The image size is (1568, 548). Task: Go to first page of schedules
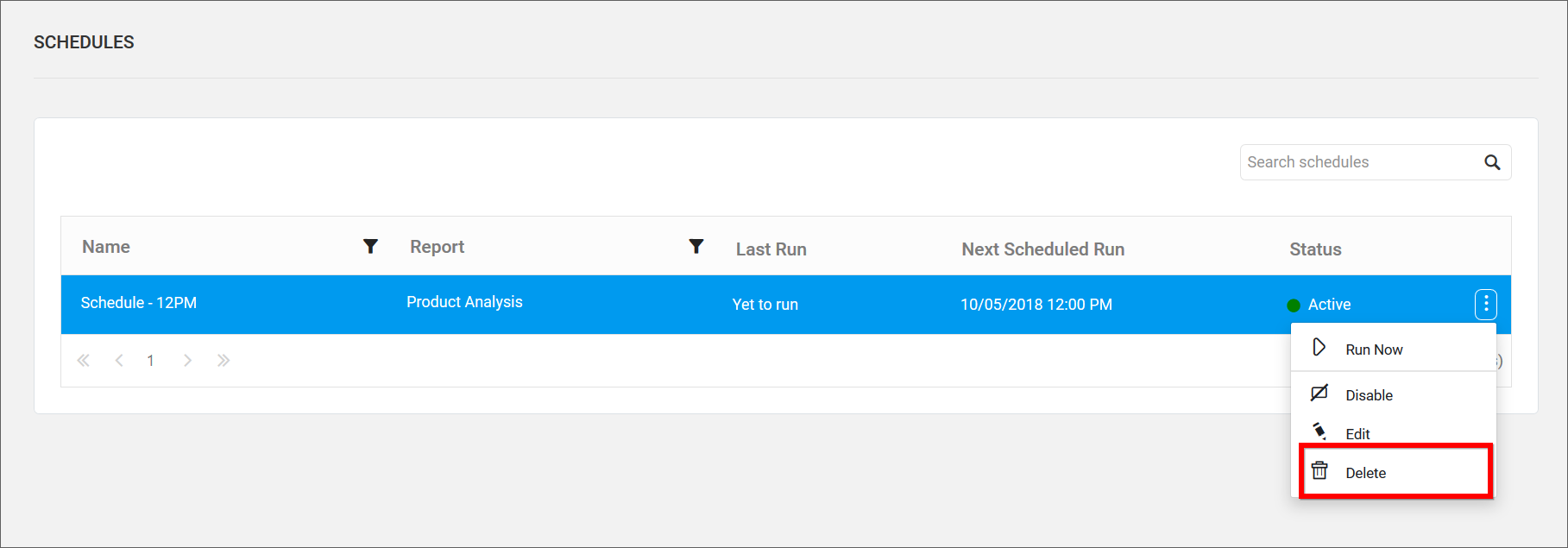[84, 361]
